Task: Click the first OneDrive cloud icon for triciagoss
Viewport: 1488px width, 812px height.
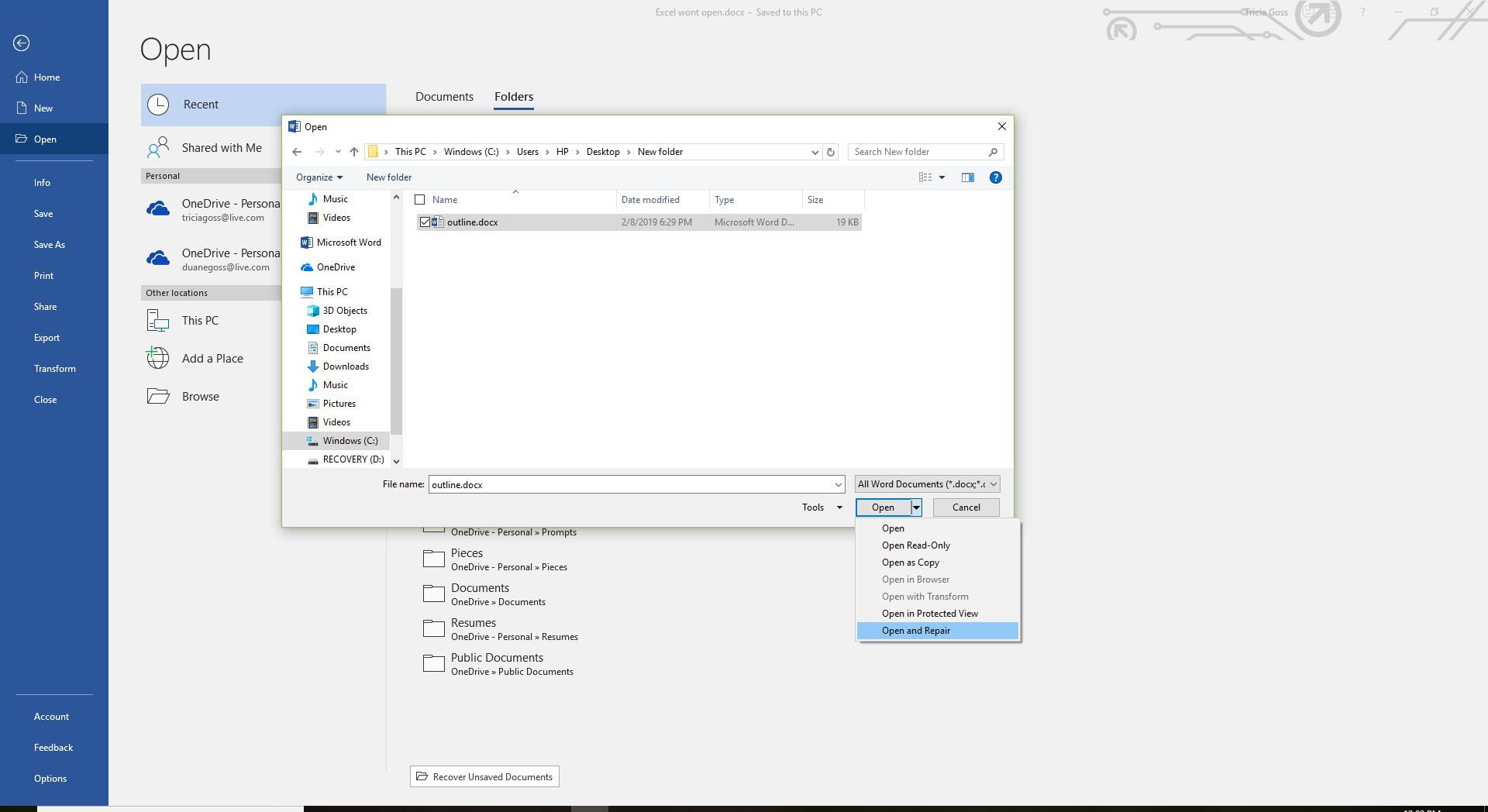Action: coord(158,209)
